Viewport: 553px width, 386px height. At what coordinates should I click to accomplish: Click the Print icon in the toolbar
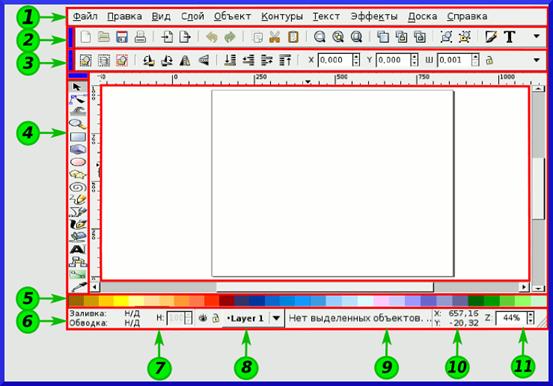point(140,37)
